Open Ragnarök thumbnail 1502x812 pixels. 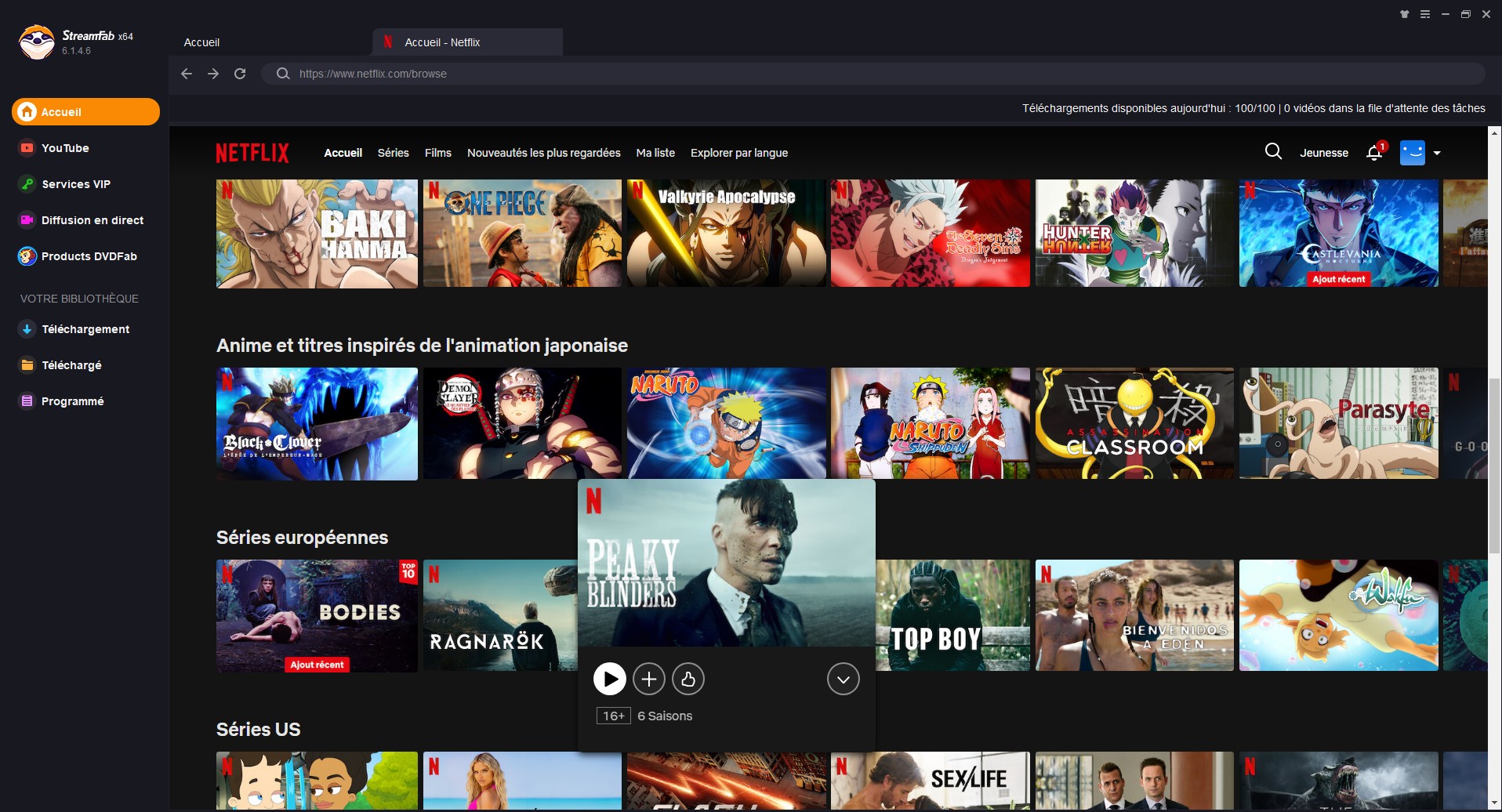[500, 615]
